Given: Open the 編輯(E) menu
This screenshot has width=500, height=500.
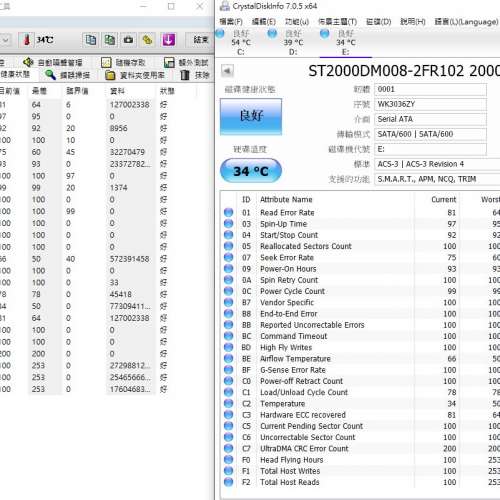Looking at the screenshot, I should pyautogui.click(x=264, y=22).
